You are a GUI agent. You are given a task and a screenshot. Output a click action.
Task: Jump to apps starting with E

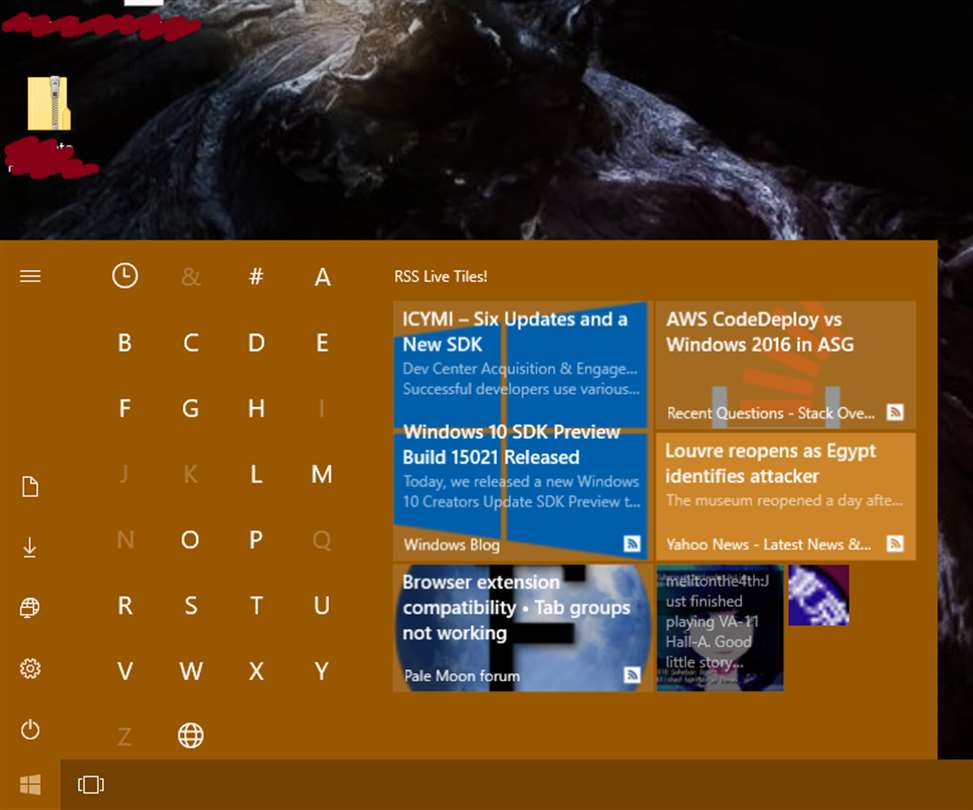[x=322, y=343]
